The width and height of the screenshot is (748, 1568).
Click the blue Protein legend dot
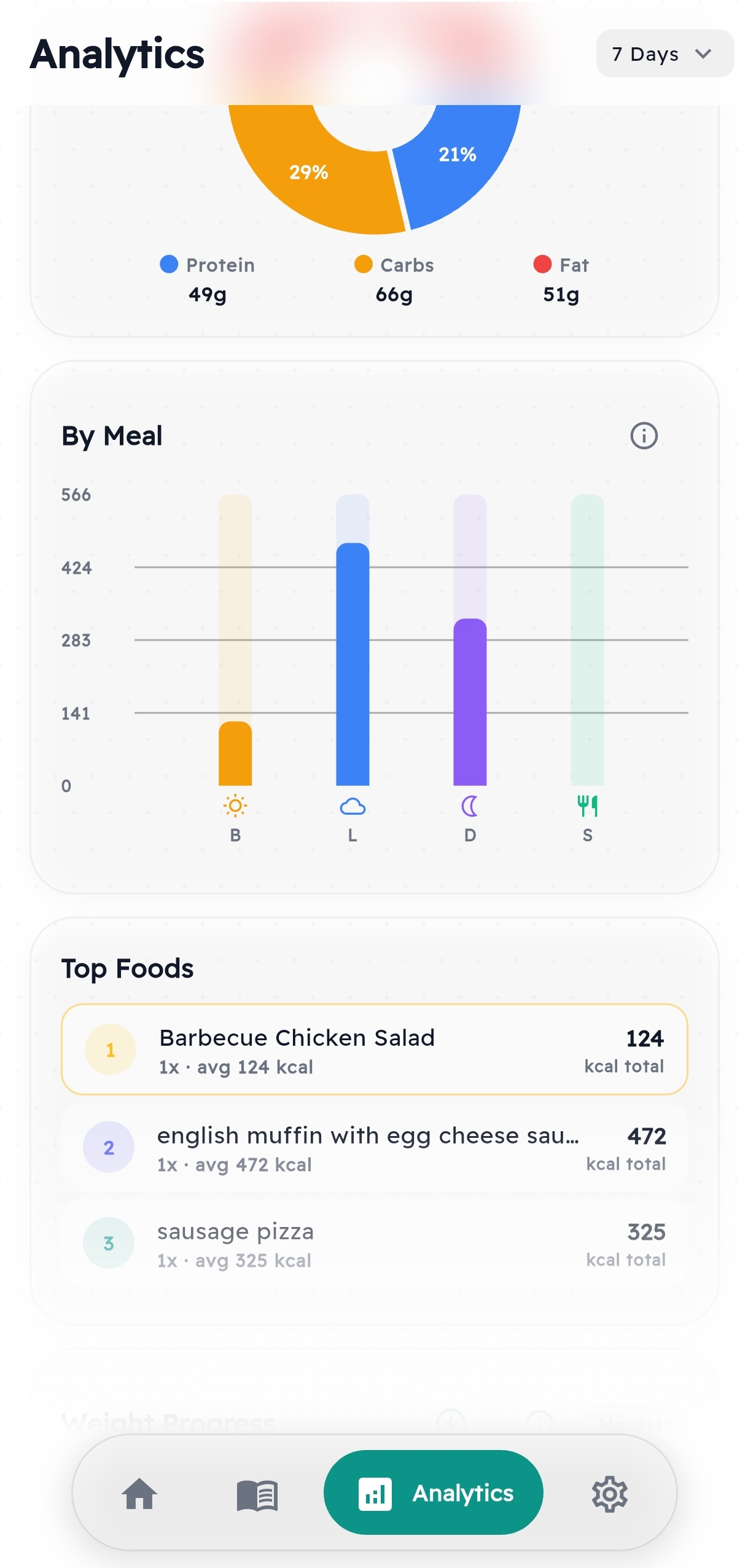[x=169, y=264]
